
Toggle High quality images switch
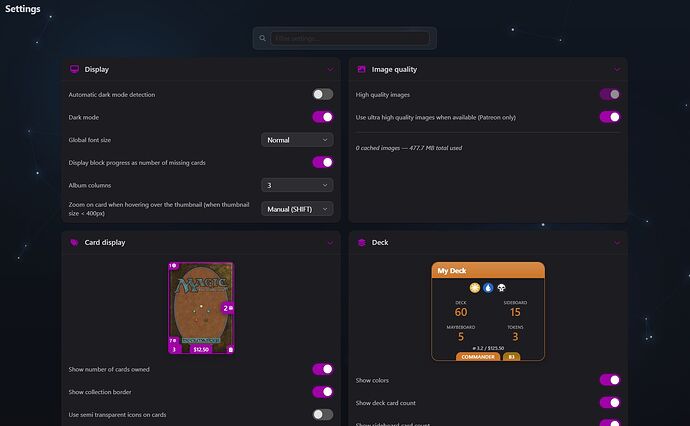pyautogui.click(x=610, y=94)
